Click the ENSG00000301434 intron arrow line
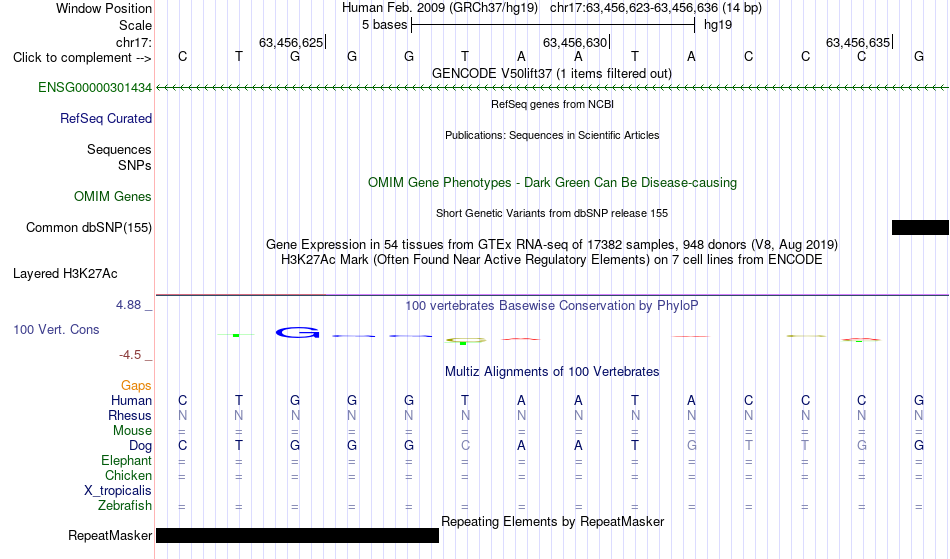Screen dimensions: 950x559 point(553,88)
